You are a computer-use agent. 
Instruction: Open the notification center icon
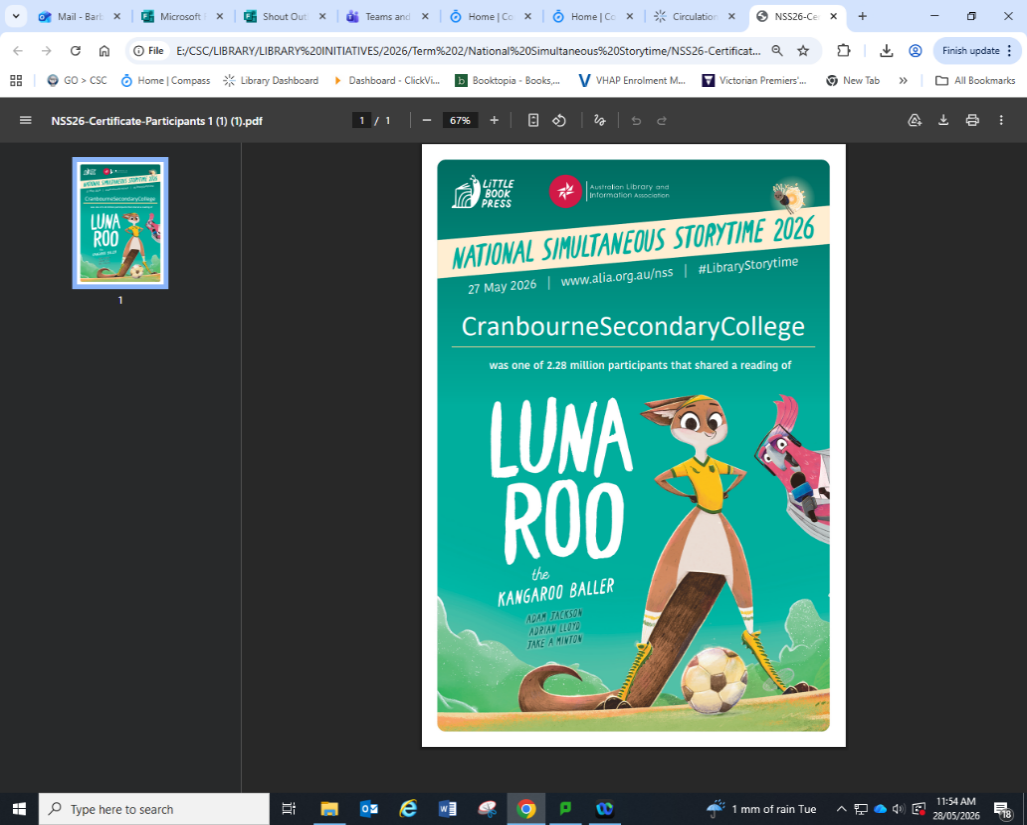[x=1002, y=809]
